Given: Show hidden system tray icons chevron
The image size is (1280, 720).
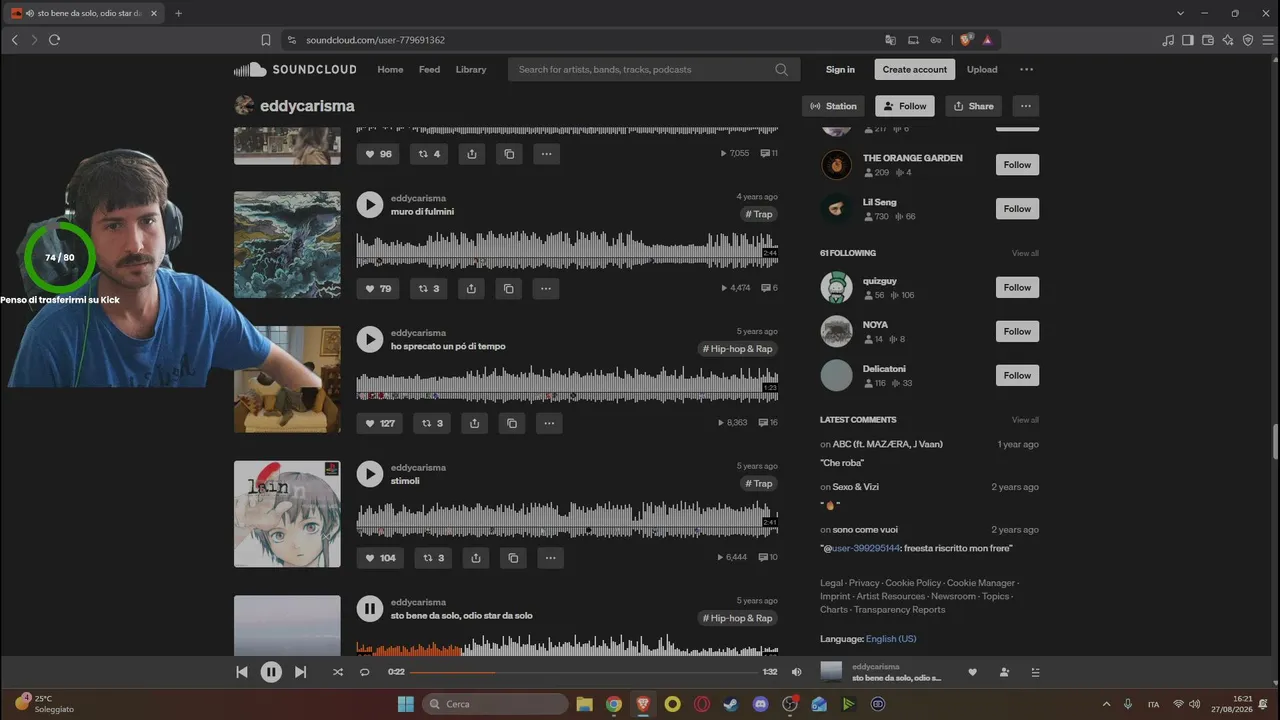Looking at the screenshot, I should 1106,704.
